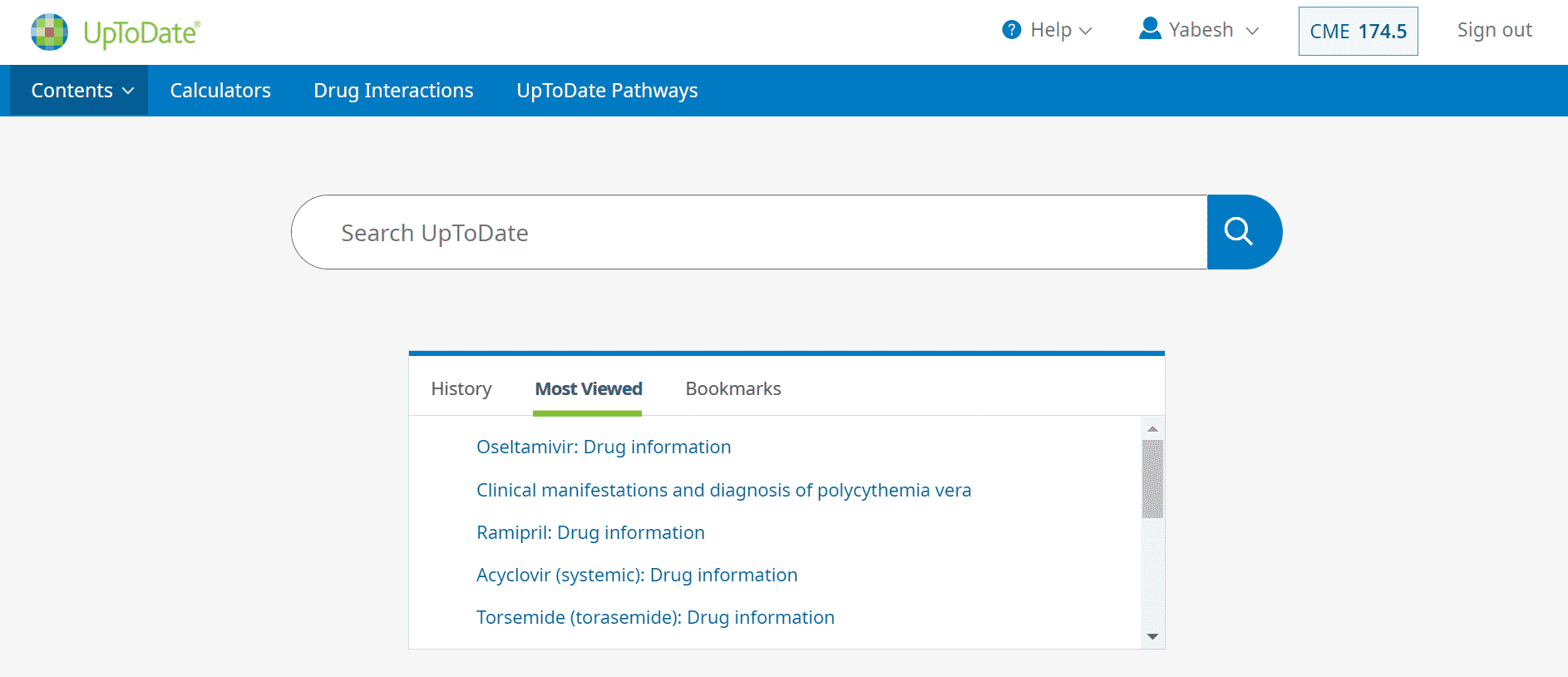Click the UpToDate logo

coord(116,32)
